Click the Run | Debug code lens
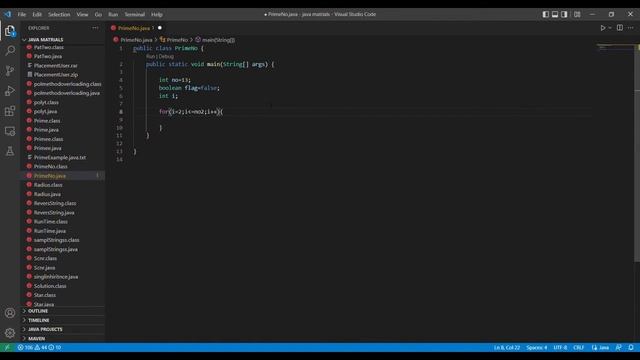Screen dimensions: 640x360 [x=160, y=56]
